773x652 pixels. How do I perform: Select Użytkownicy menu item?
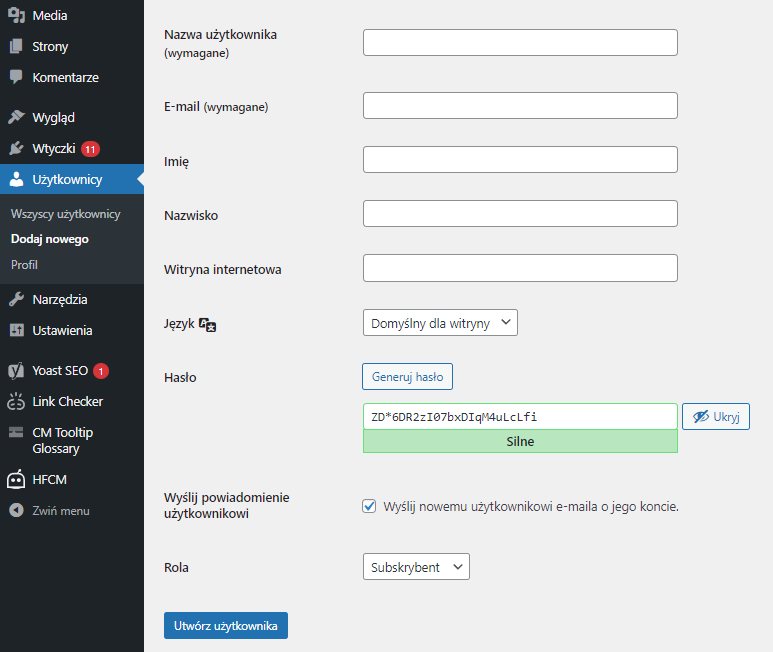click(72, 179)
